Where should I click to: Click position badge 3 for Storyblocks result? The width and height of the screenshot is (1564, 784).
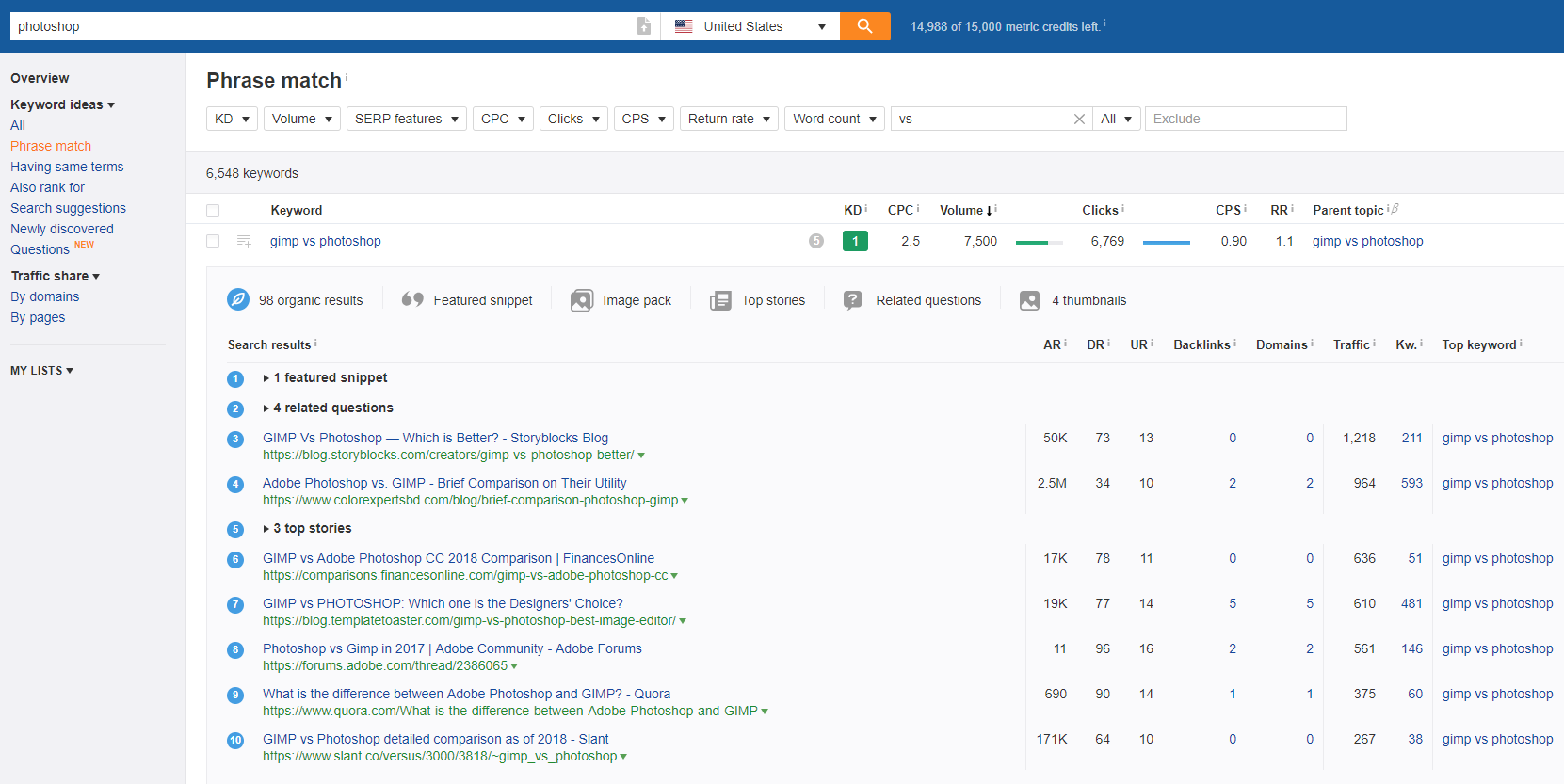click(235, 439)
